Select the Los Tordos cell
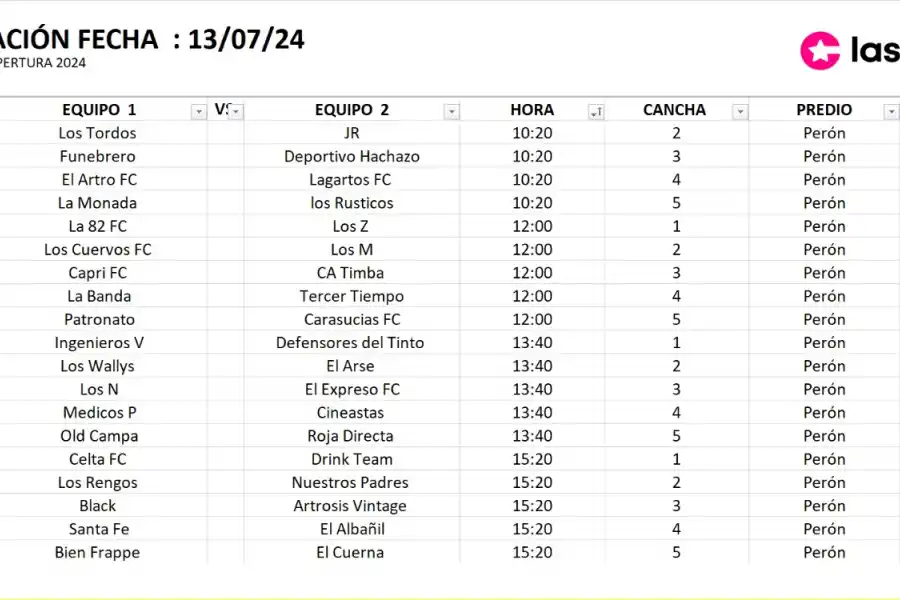This screenshot has height=600, width=900. point(97,133)
